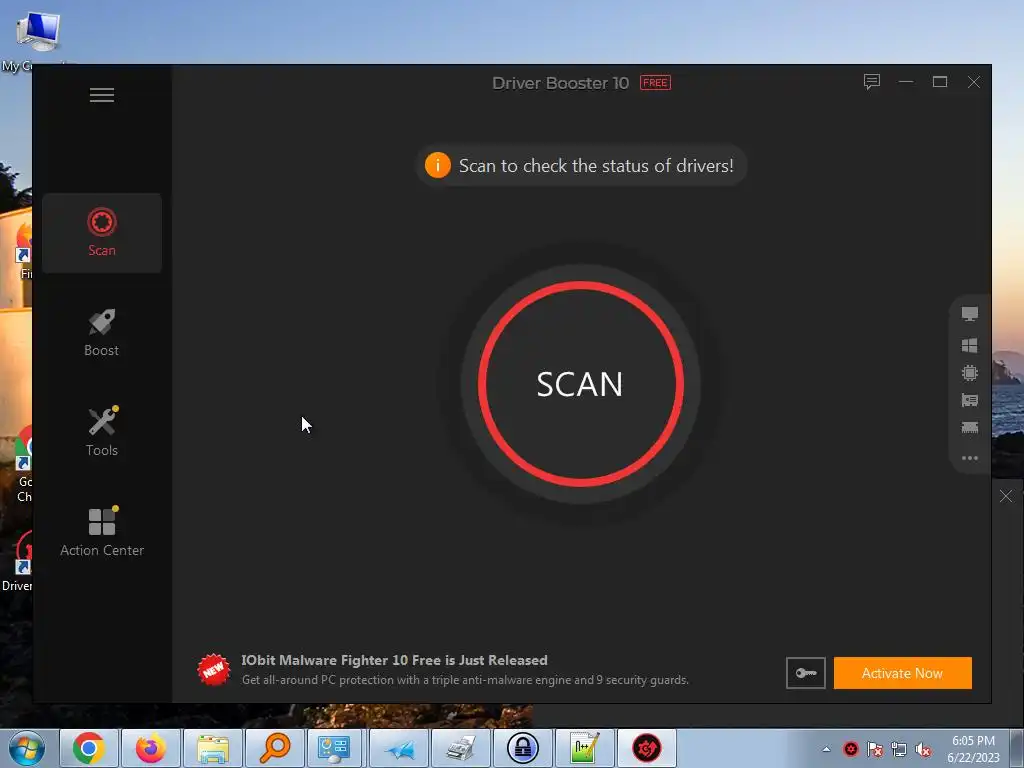
Task: Select the Scan tab in the sidebar
Action: click(102, 232)
